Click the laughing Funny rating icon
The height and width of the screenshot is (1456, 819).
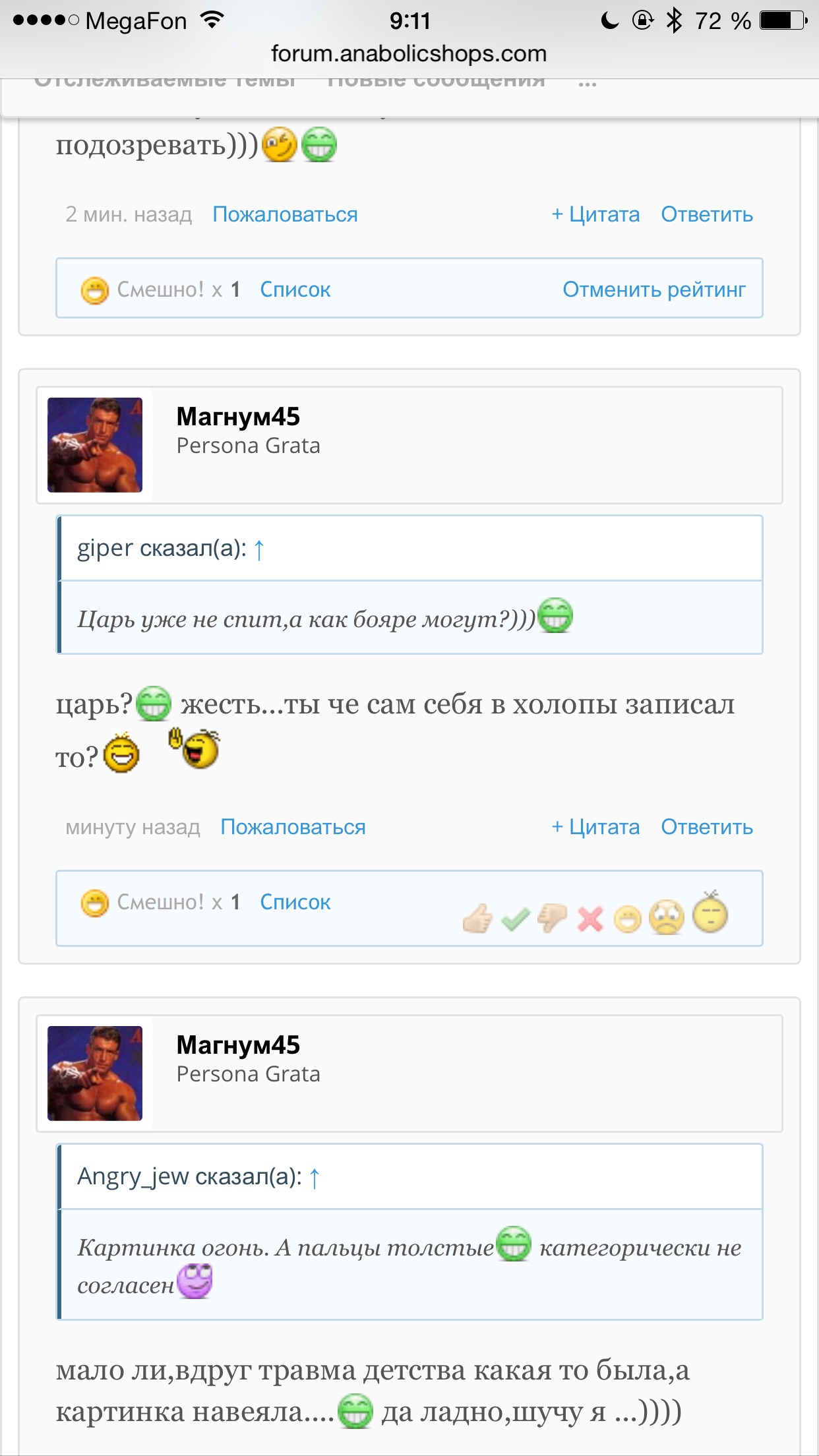pos(627,919)
